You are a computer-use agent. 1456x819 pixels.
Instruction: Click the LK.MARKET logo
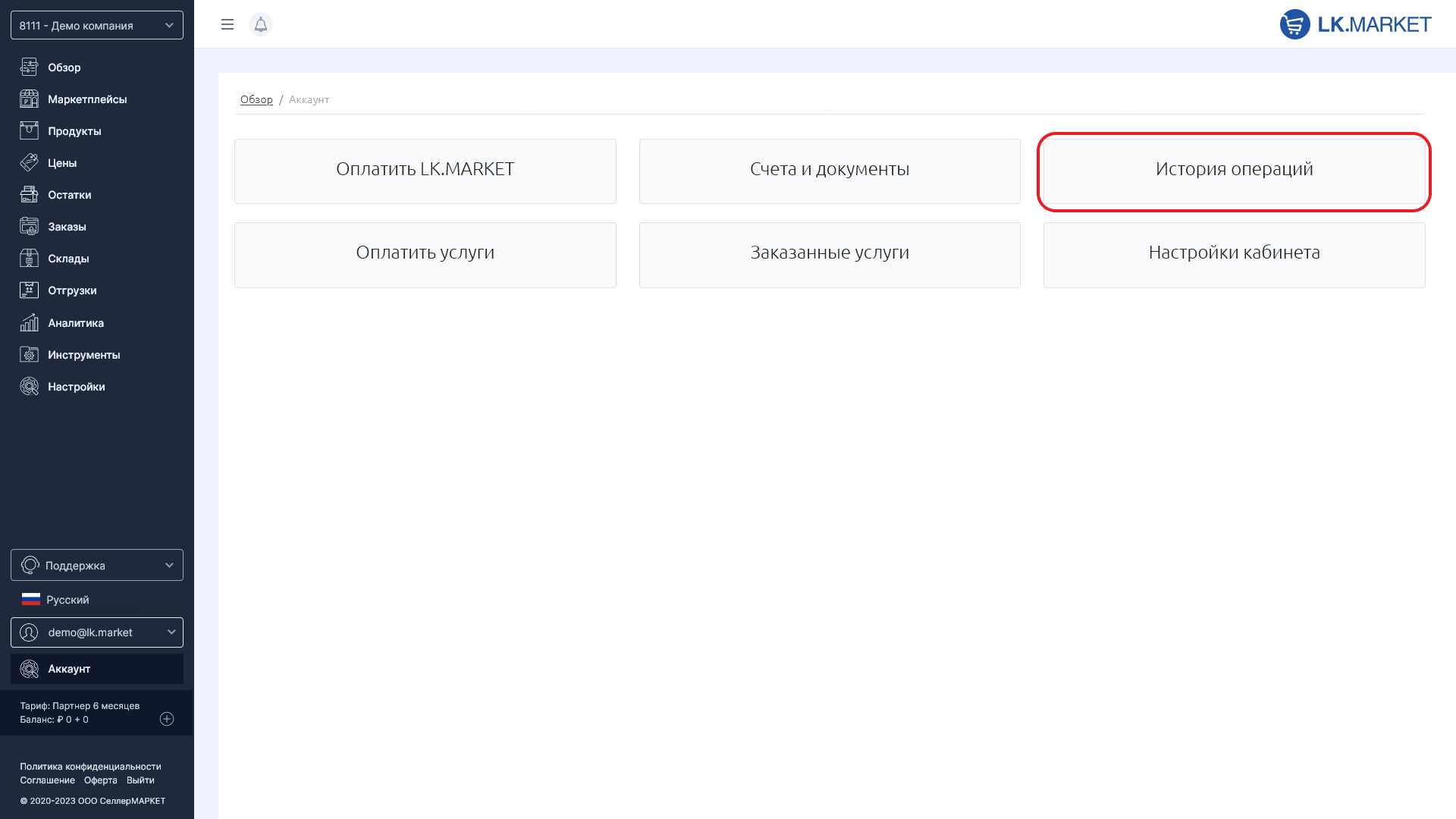[1354, 24]
